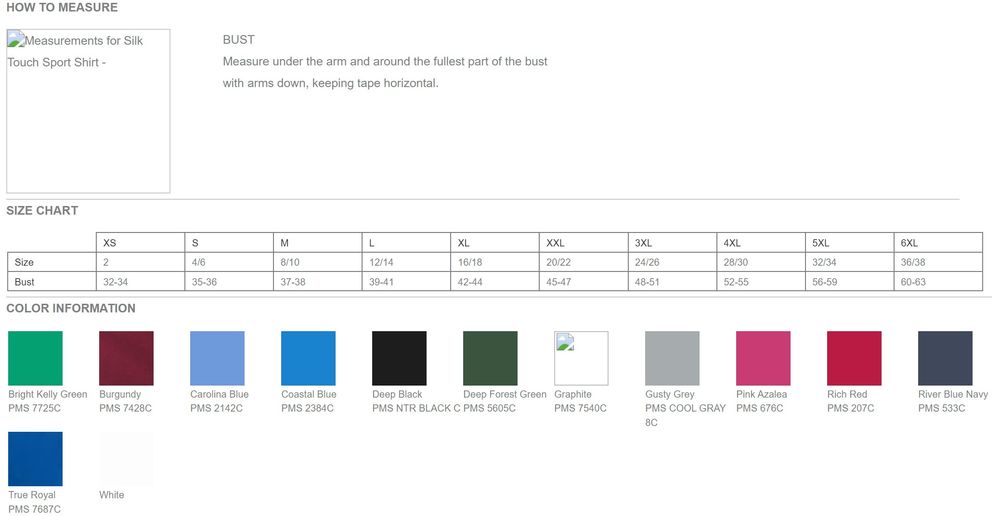The width and height of the screenshot is (1000, 516).
Task: Choose the Deep Forest Green swatch
Action: [490, 358]
